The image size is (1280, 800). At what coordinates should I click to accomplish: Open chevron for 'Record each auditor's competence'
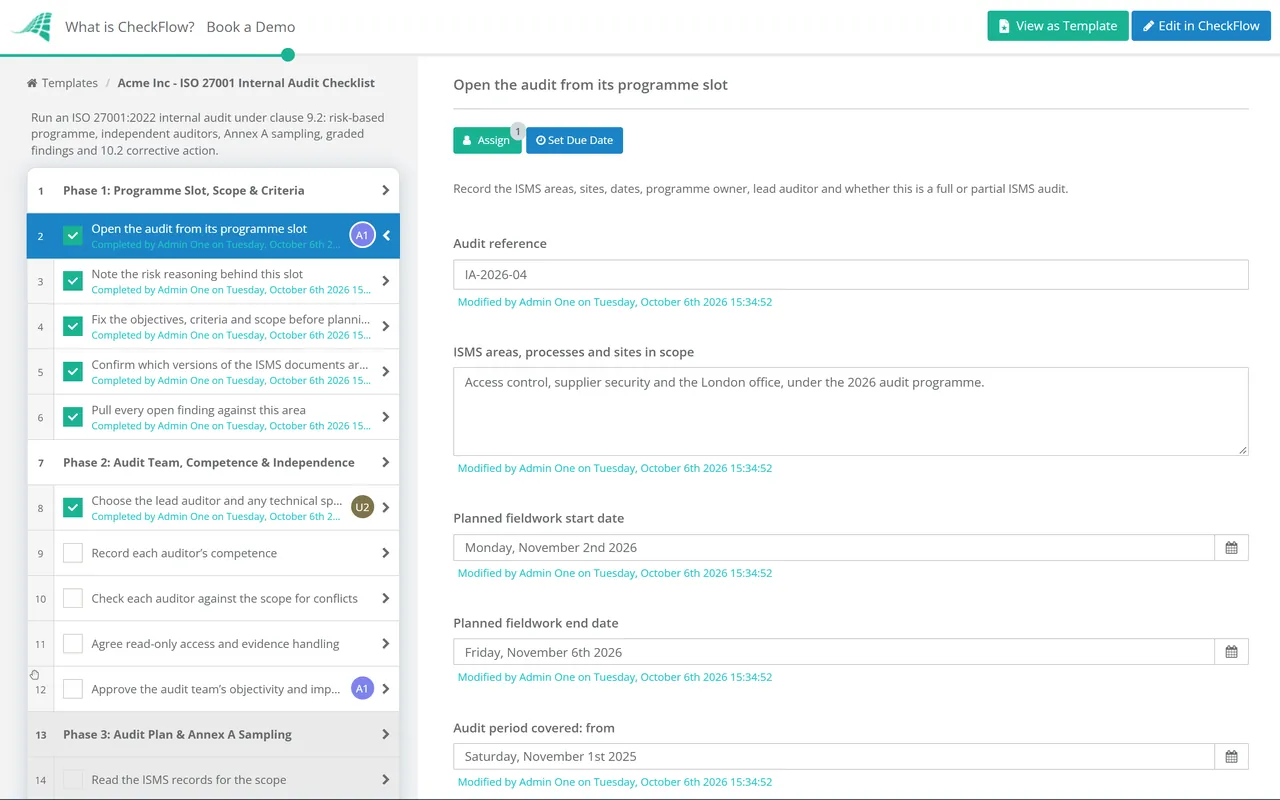386,553
